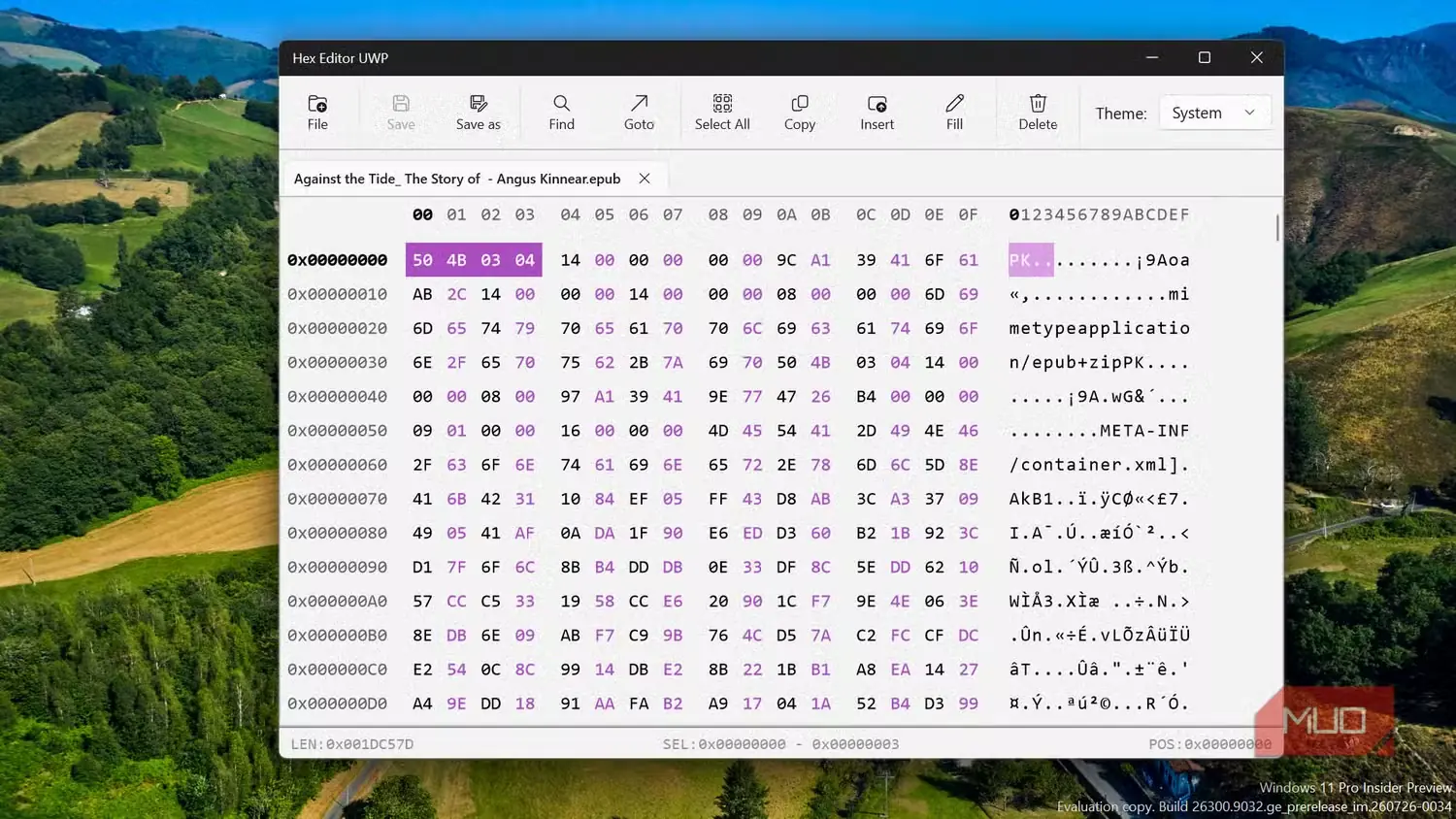Open the Find magnifier tool
1456x819 pixels.
(x=561, y=113)
